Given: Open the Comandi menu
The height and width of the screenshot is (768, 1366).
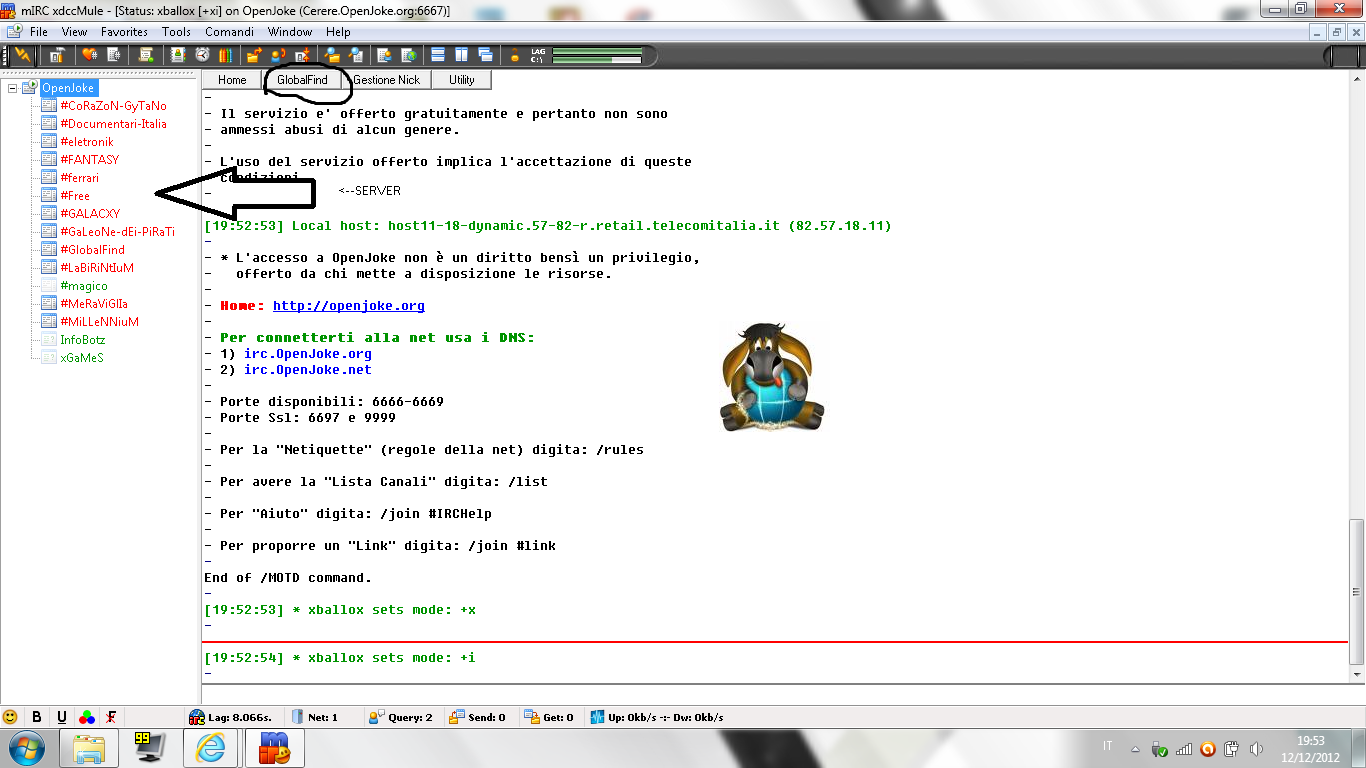Looking at the screenshot, I should click(x=229, y=32).
